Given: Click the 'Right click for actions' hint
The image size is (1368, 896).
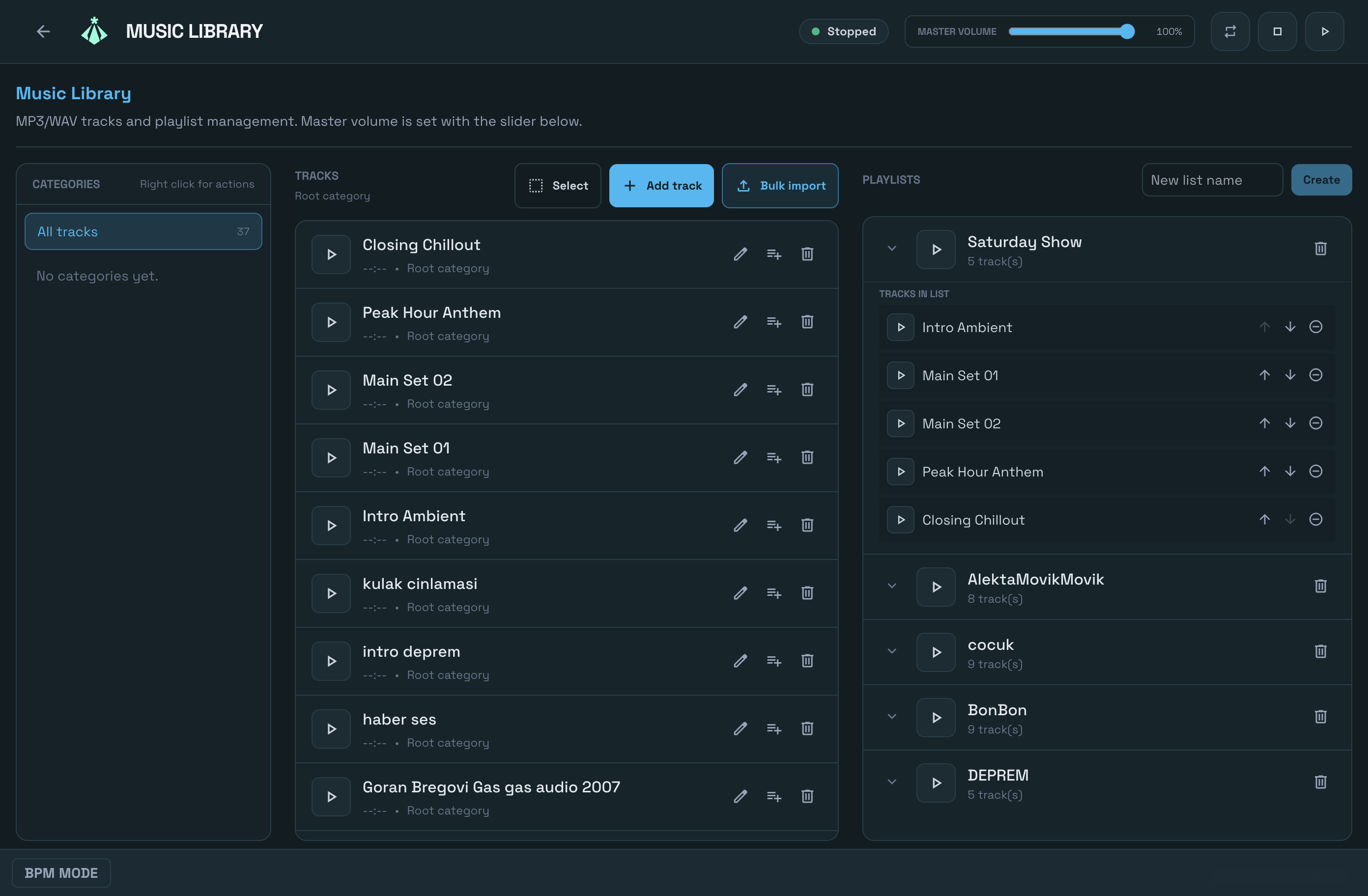Looking at the screenshot, I should [x=197, y=184].
